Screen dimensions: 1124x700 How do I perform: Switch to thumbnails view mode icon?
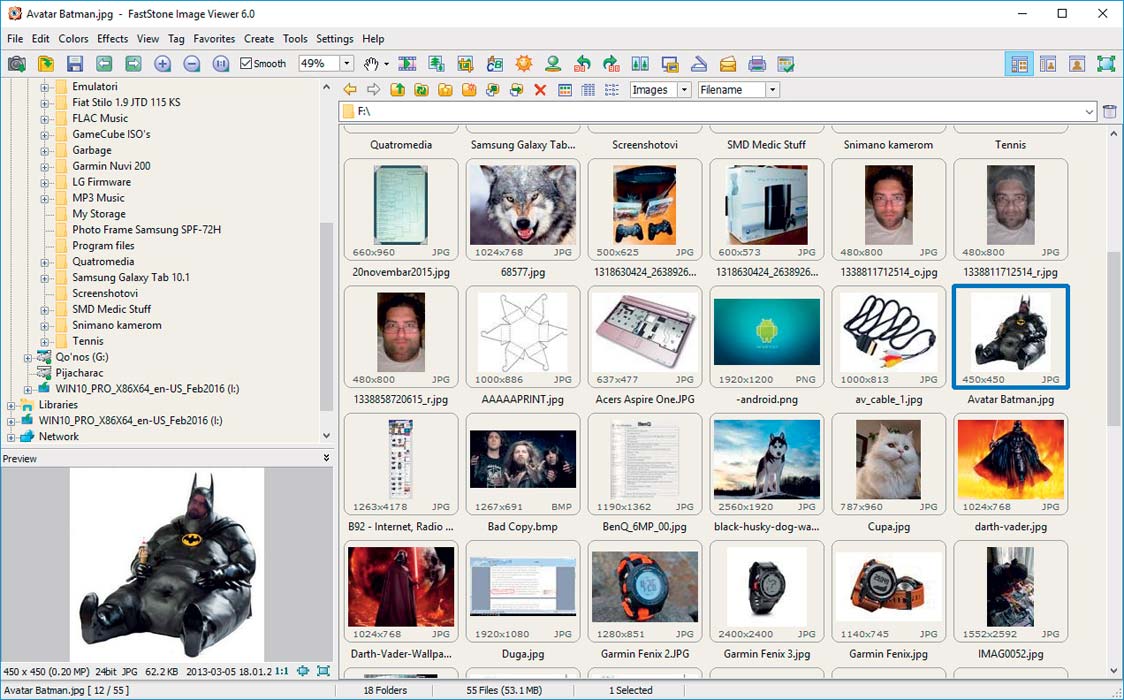[565, 90]
